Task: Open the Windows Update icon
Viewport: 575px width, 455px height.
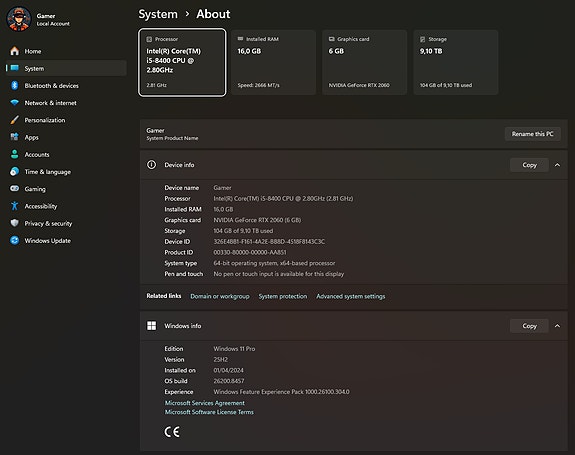Action: pyautogui.click(x=15, y=241)
